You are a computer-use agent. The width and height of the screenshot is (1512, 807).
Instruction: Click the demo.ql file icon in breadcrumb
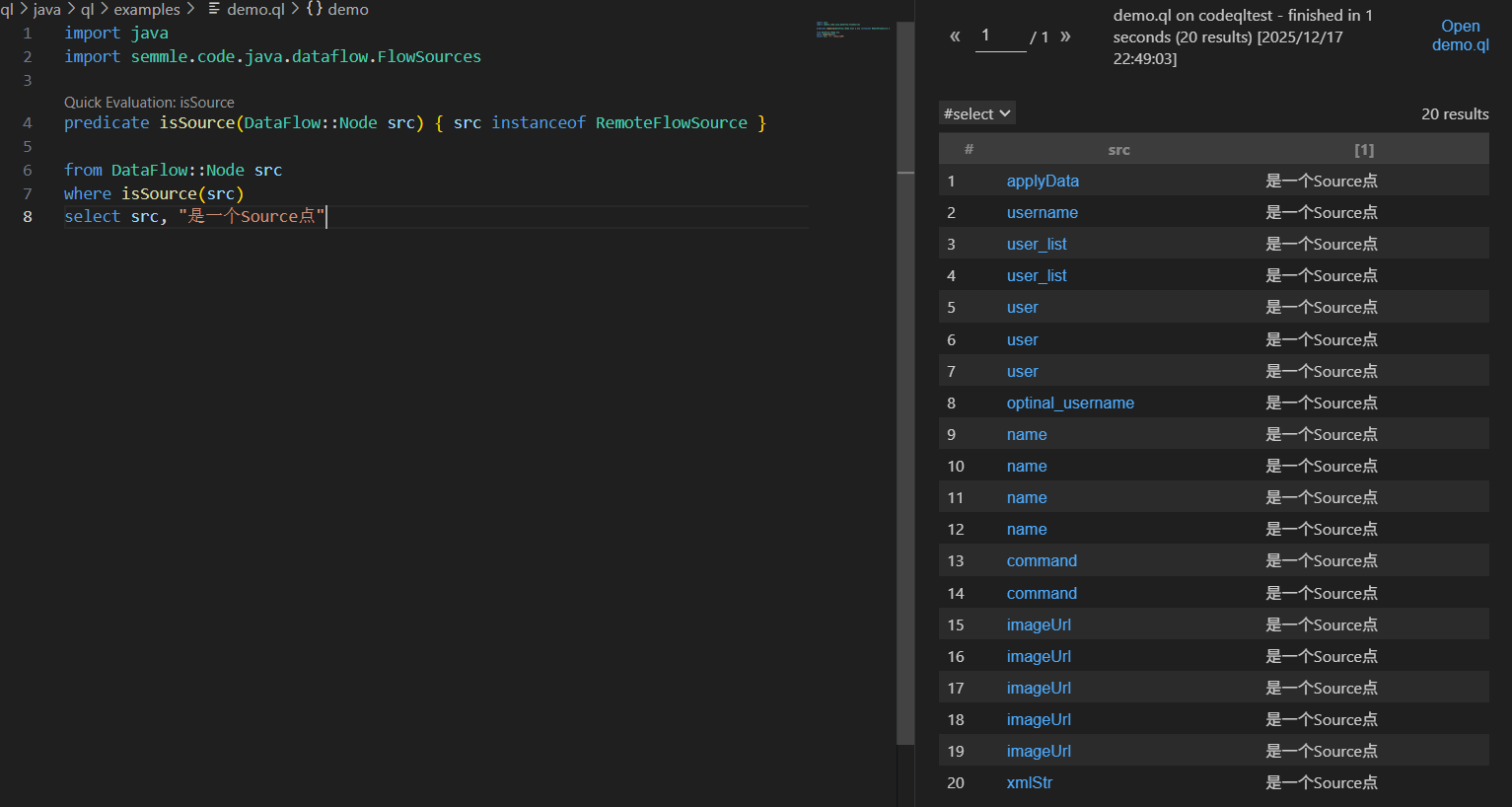click(x=214, y=9)
